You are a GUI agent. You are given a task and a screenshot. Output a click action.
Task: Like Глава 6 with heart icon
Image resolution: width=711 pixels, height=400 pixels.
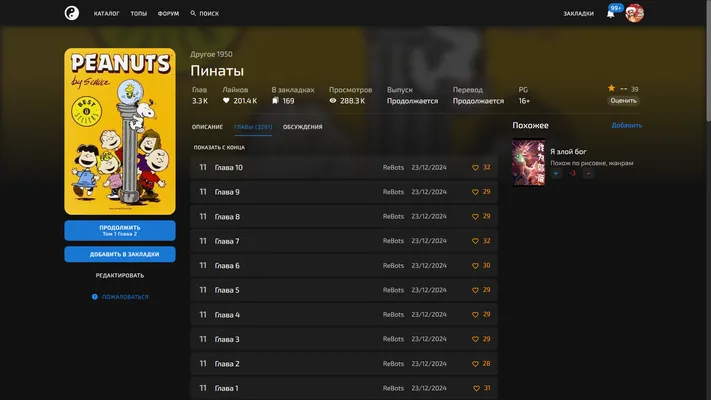[475, 265]
